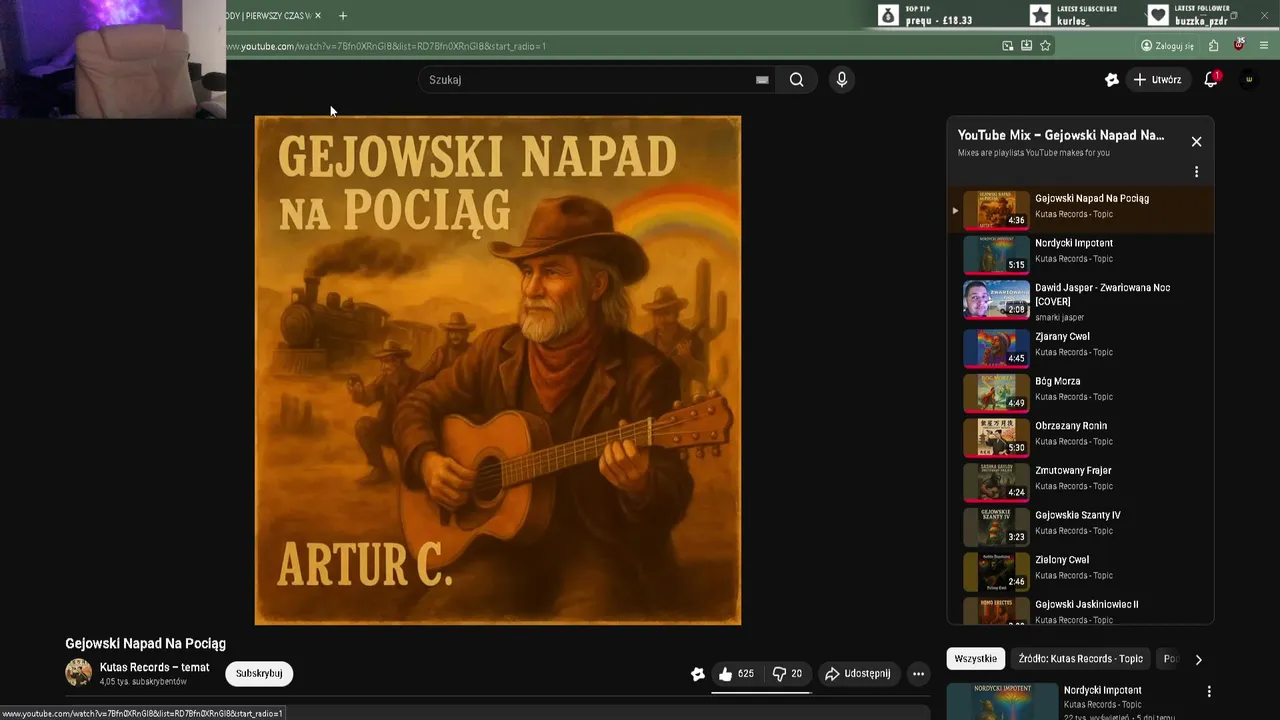Click the star icon left of Utwórz
The height and width of the screenshot is (720, 1280).
(1111, 80)
